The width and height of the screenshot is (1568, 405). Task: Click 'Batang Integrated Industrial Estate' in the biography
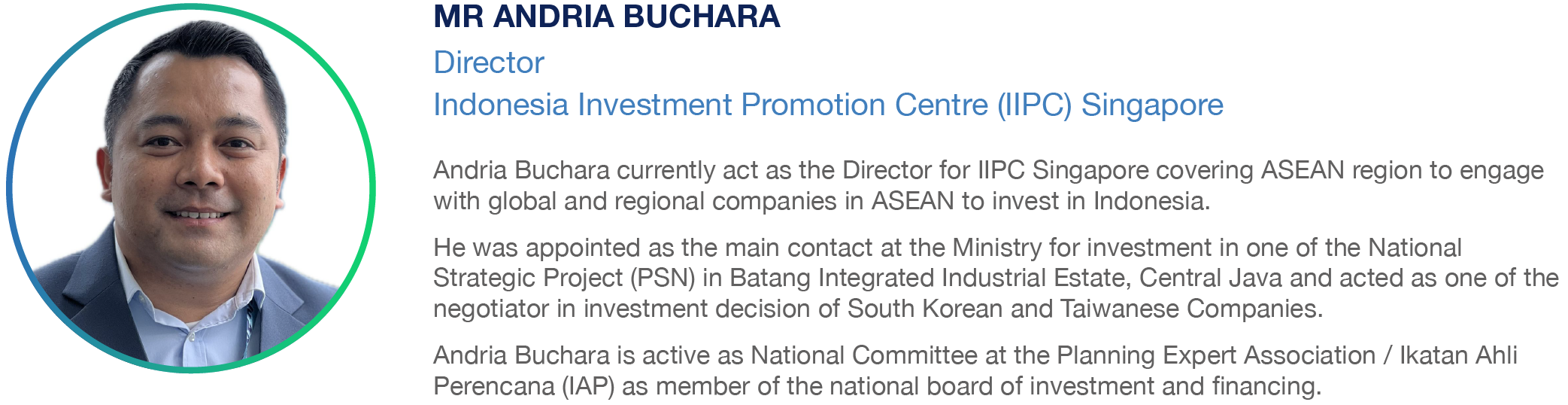click(x=930, y=278)
